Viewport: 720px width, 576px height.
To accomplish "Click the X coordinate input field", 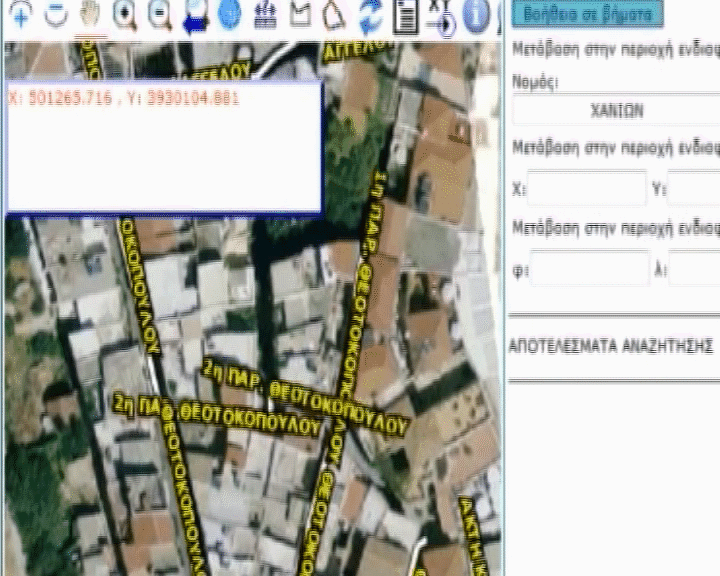I will pyautogui.click(x=587, y=188).
